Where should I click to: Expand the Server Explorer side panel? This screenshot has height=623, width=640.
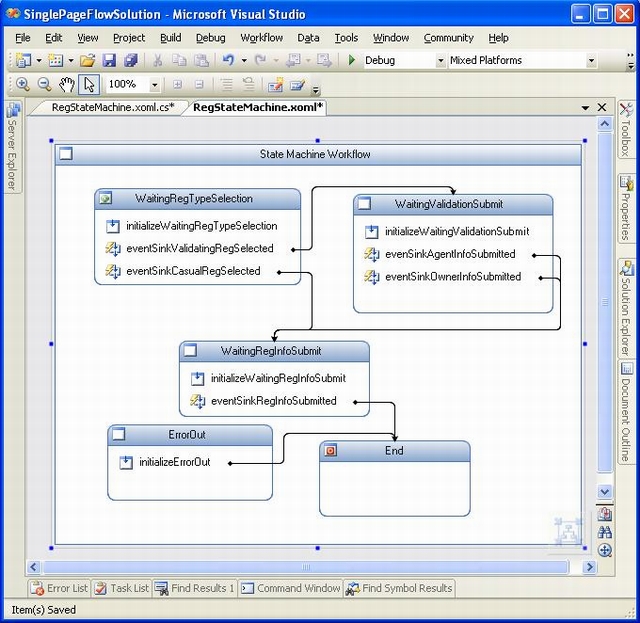(12, 147)
